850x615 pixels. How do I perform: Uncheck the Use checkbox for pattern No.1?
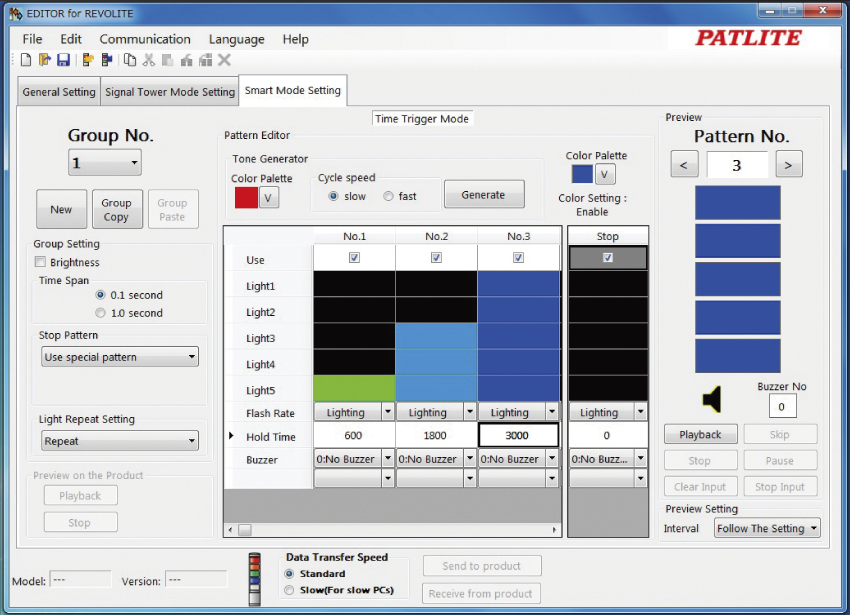354,258
